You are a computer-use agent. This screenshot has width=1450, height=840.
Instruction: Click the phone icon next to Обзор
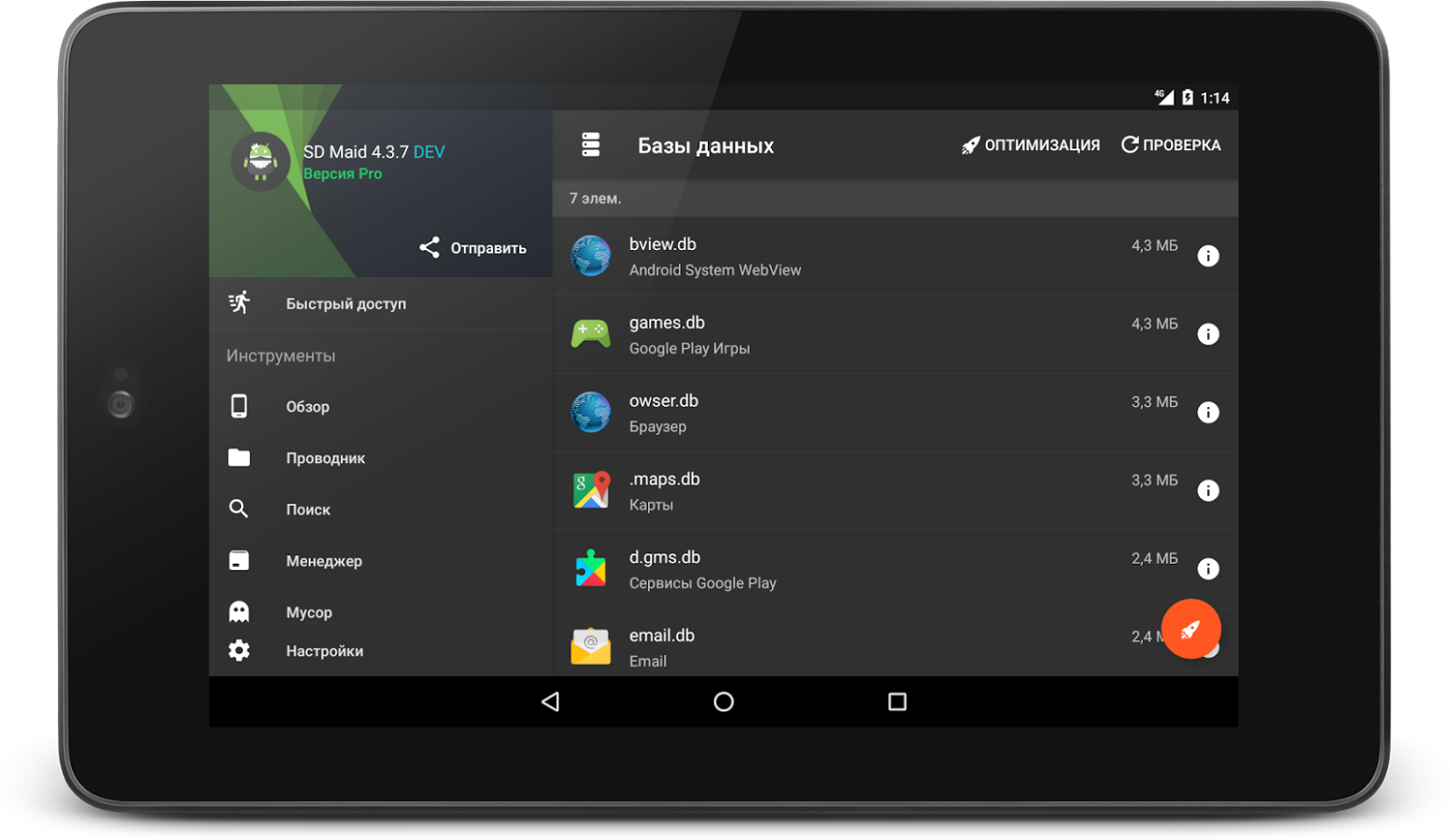239,406
